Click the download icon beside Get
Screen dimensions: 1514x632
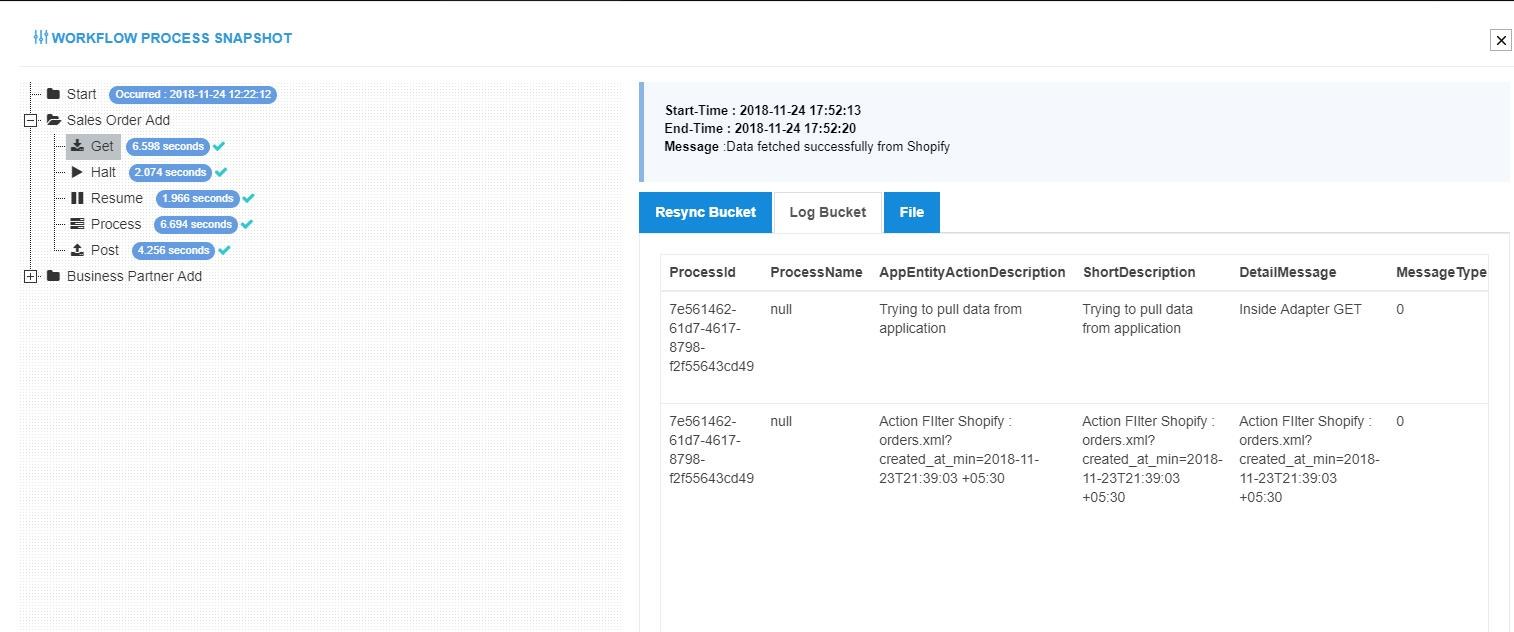tap(78, 146)
